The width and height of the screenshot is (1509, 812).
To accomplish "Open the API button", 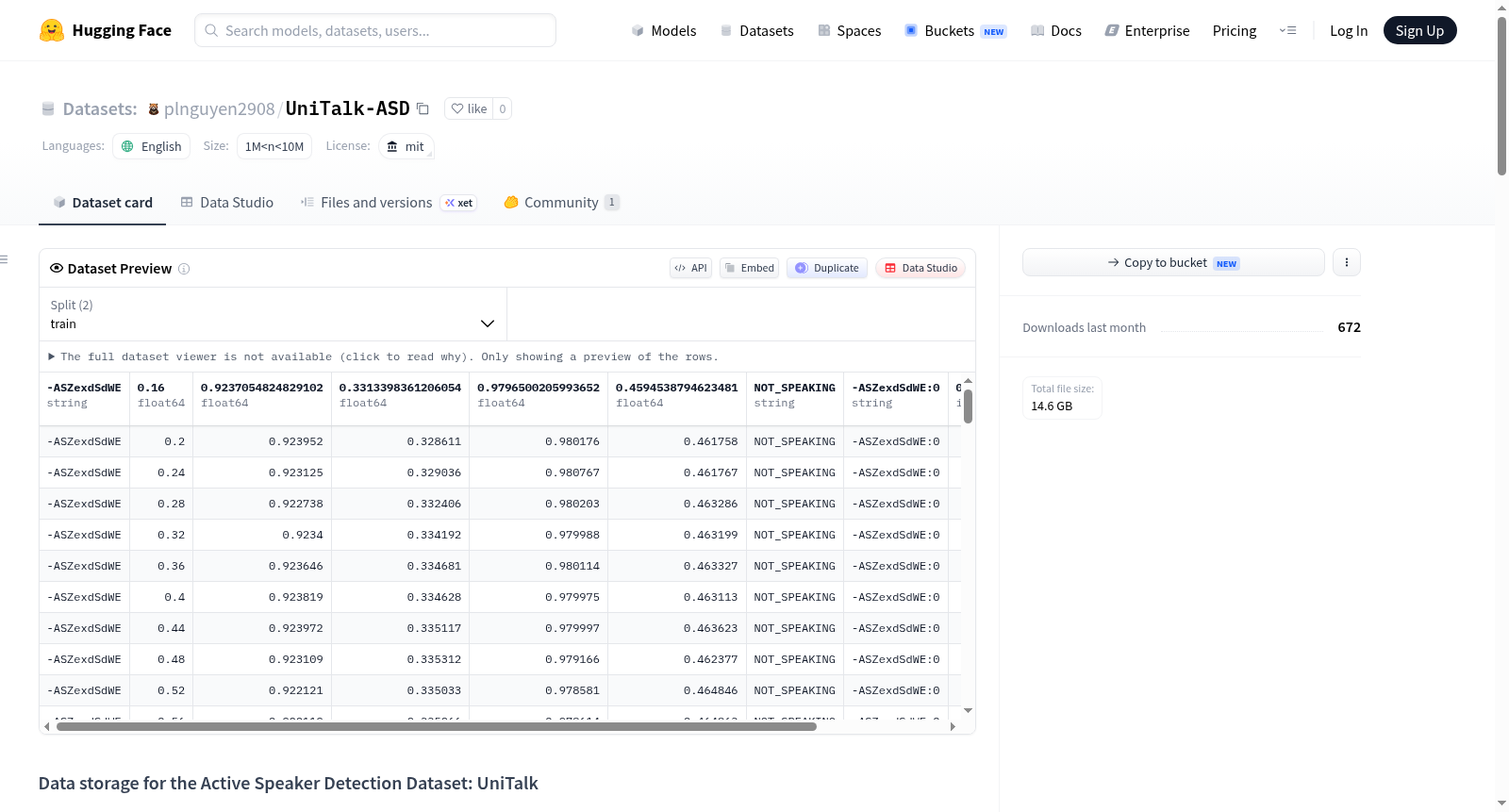I will tap(691, 268).
